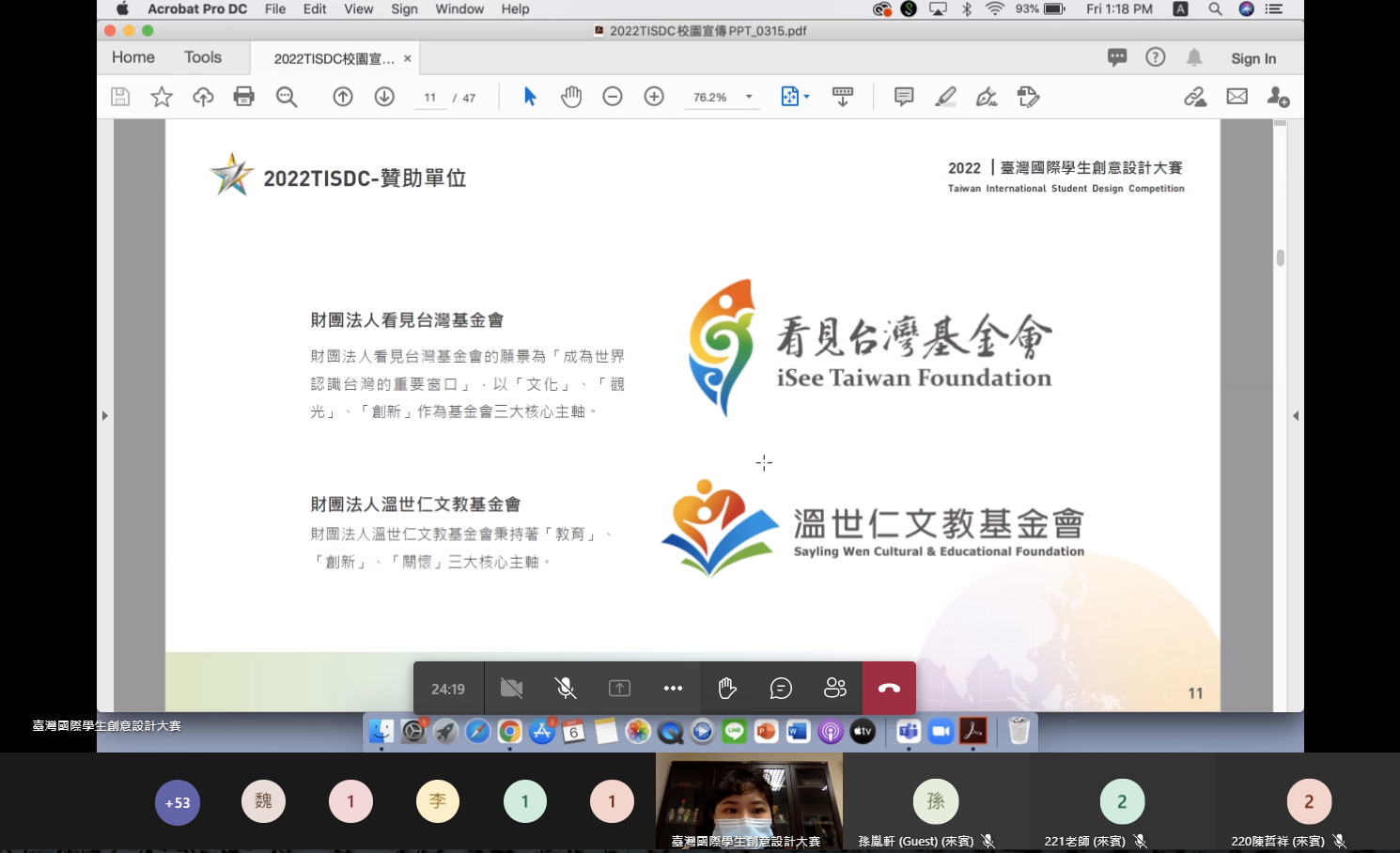1400x853 pixels.
Task: Expand the left navigation pane
Action: click(x=104, y=415)
